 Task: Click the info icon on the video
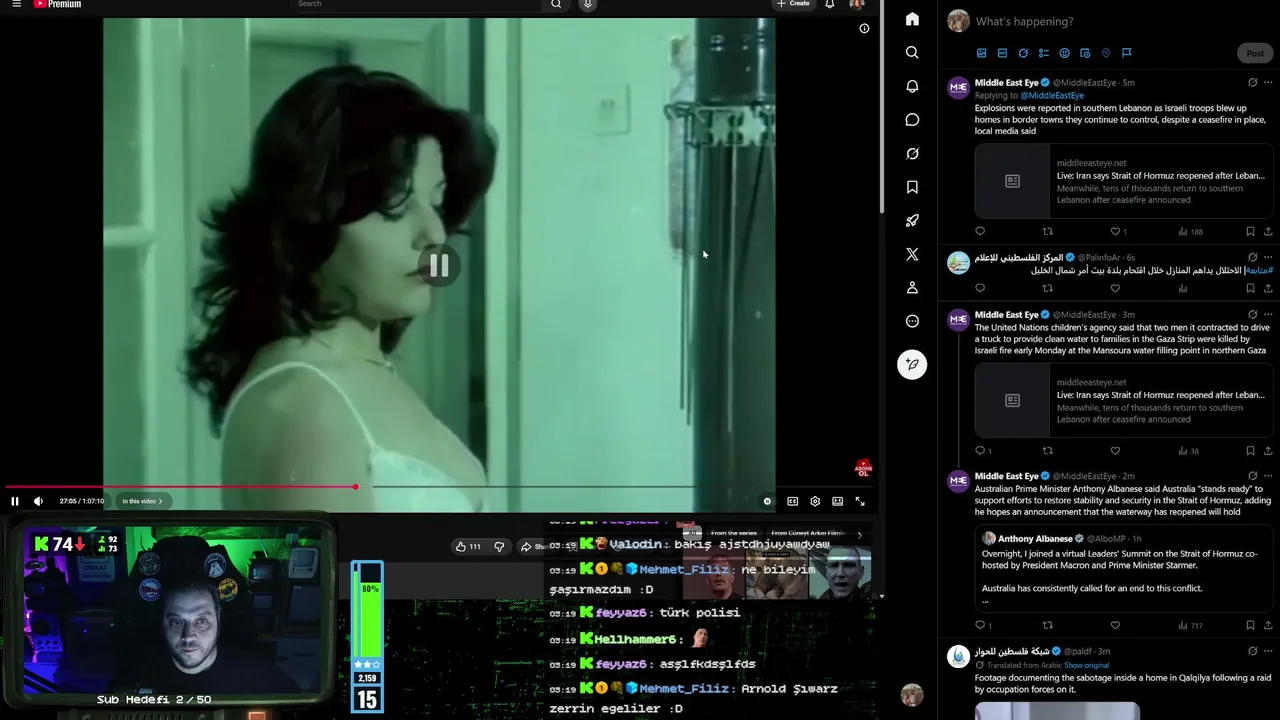[864, 28]
